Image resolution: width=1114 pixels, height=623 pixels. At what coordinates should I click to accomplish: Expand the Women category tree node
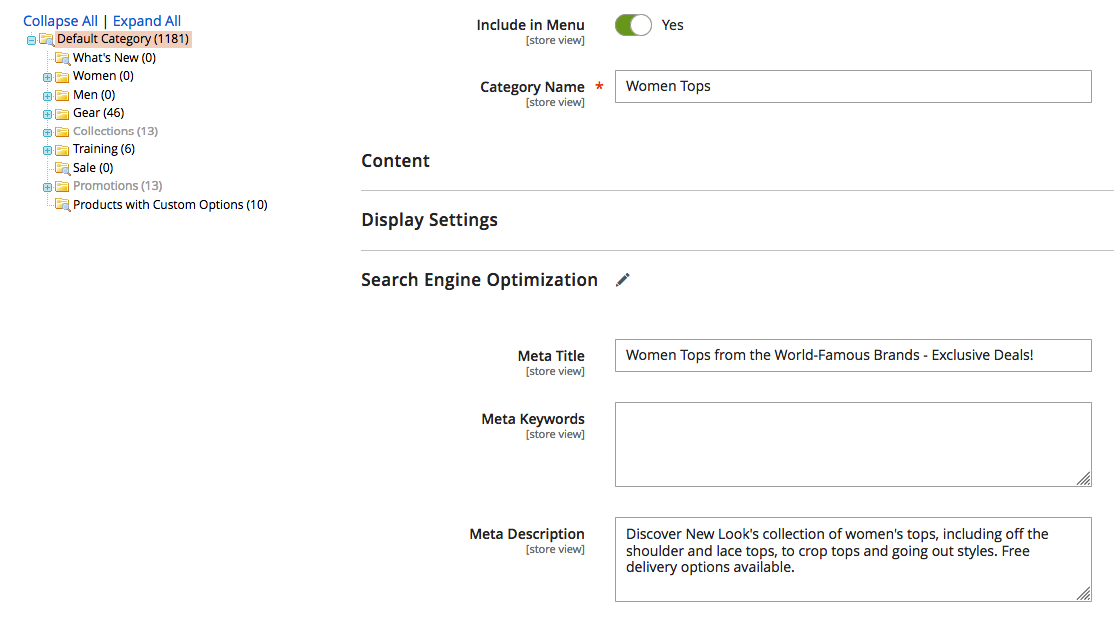[x=46, y=75]
